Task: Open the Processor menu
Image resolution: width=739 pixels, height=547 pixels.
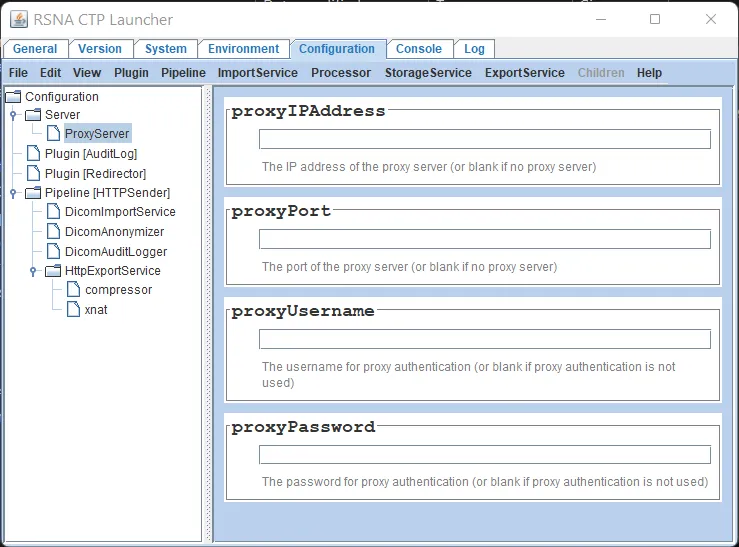Action: (x=341, y=73)
